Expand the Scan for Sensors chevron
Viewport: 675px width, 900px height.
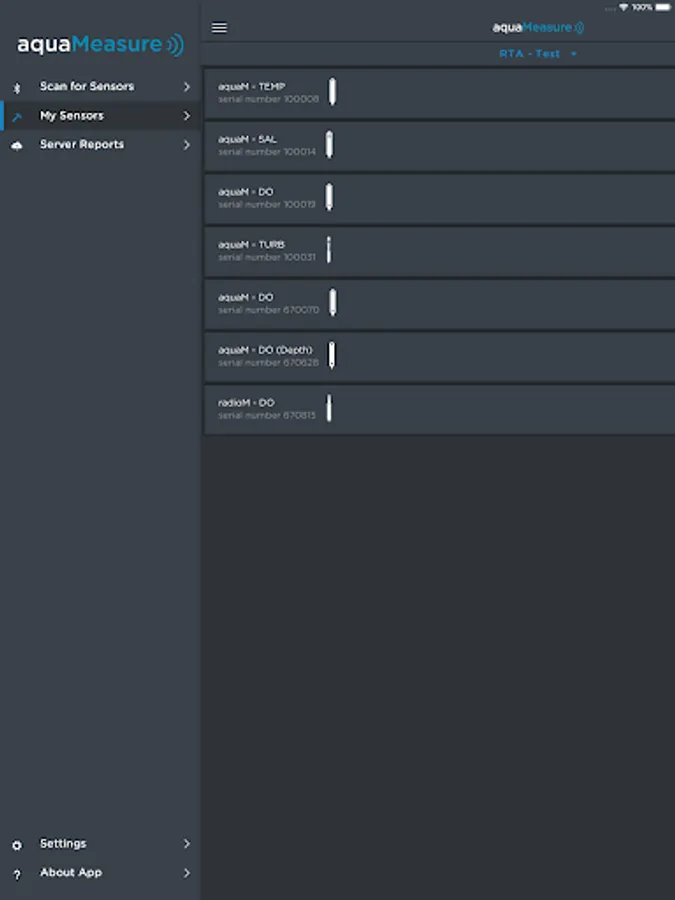pyautogui.click(x=187, y=87)
